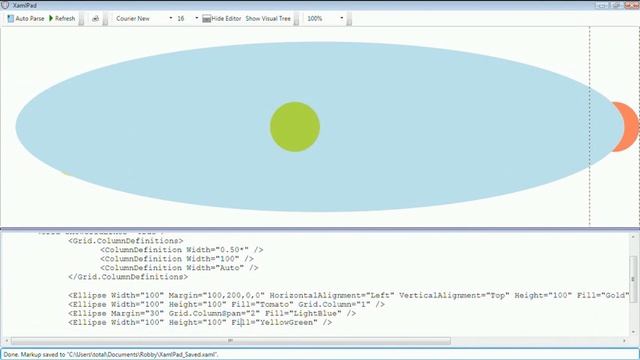Click the text Fill="LightBlue" in editor
This screenshot has width=640, height=360.
303,313
